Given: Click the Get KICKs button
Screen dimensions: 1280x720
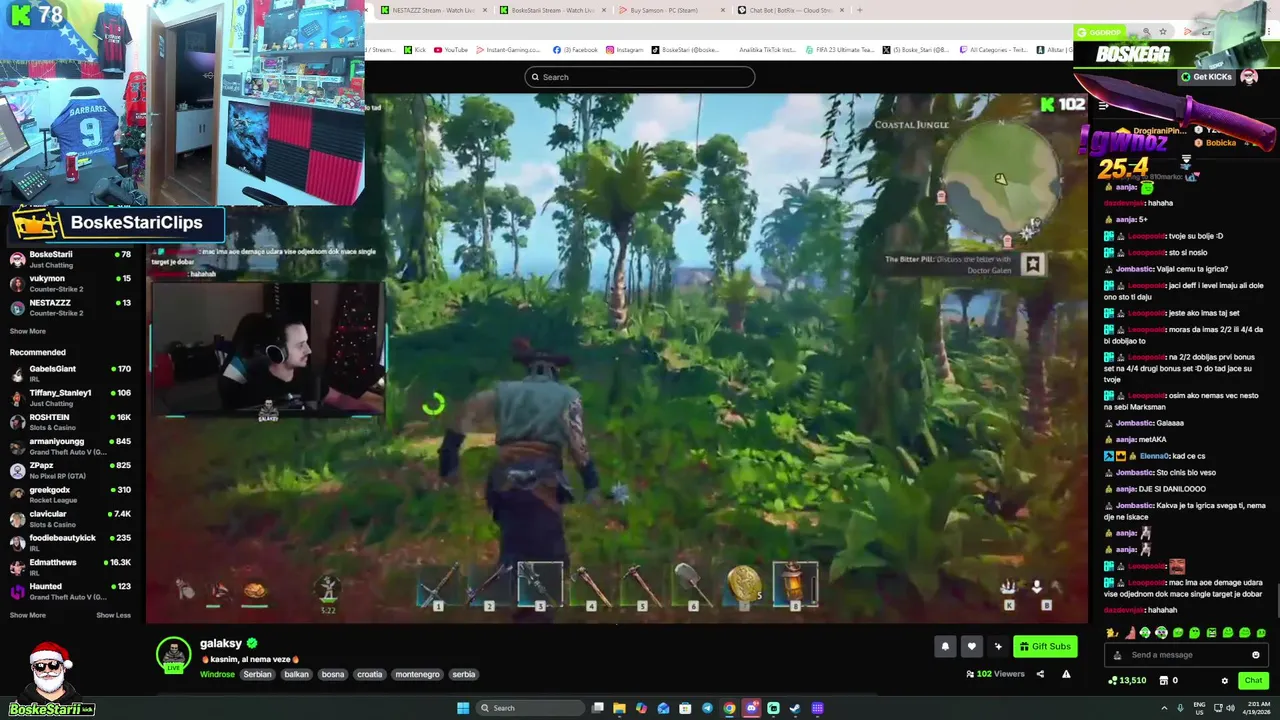Looking at the screenshot, I should 1206,77.
